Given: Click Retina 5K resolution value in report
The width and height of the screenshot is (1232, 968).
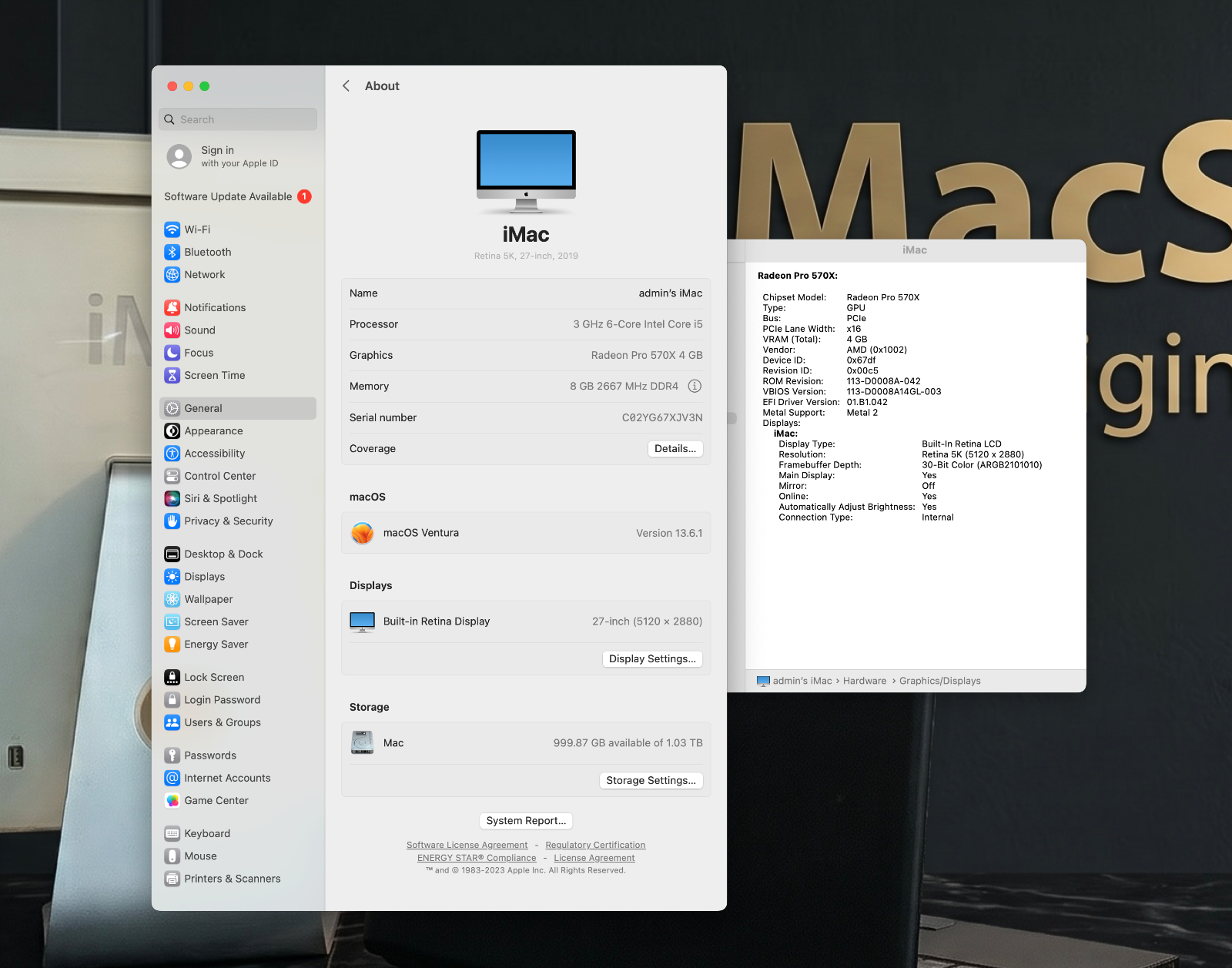Looking at the screenshot, I should (x=973, y=454).
